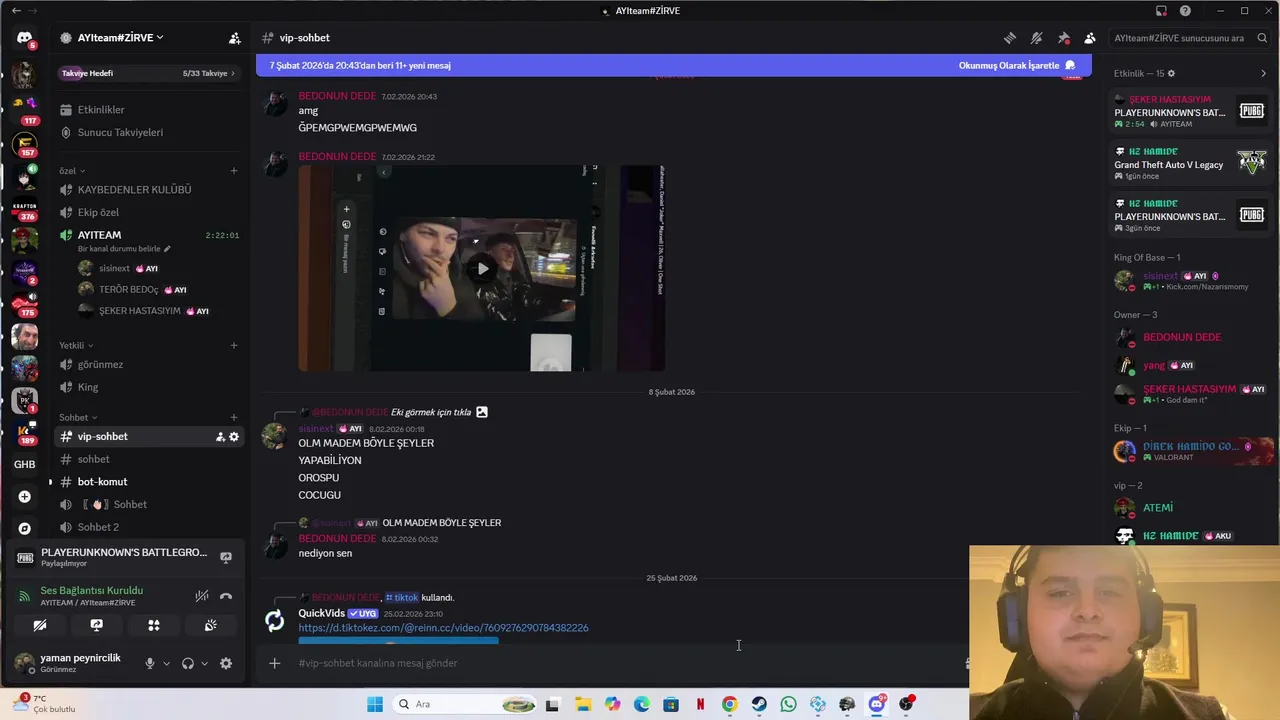Share PUBG screen stream icon
The height and width of the screenshot is (720, 1280).
[226, 557]
